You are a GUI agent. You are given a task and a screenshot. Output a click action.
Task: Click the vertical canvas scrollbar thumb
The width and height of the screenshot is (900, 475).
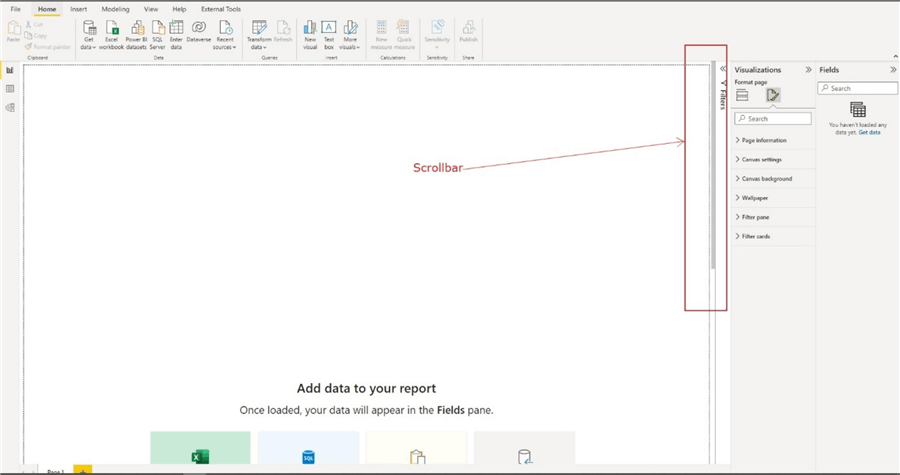click(x=713, y=165)
